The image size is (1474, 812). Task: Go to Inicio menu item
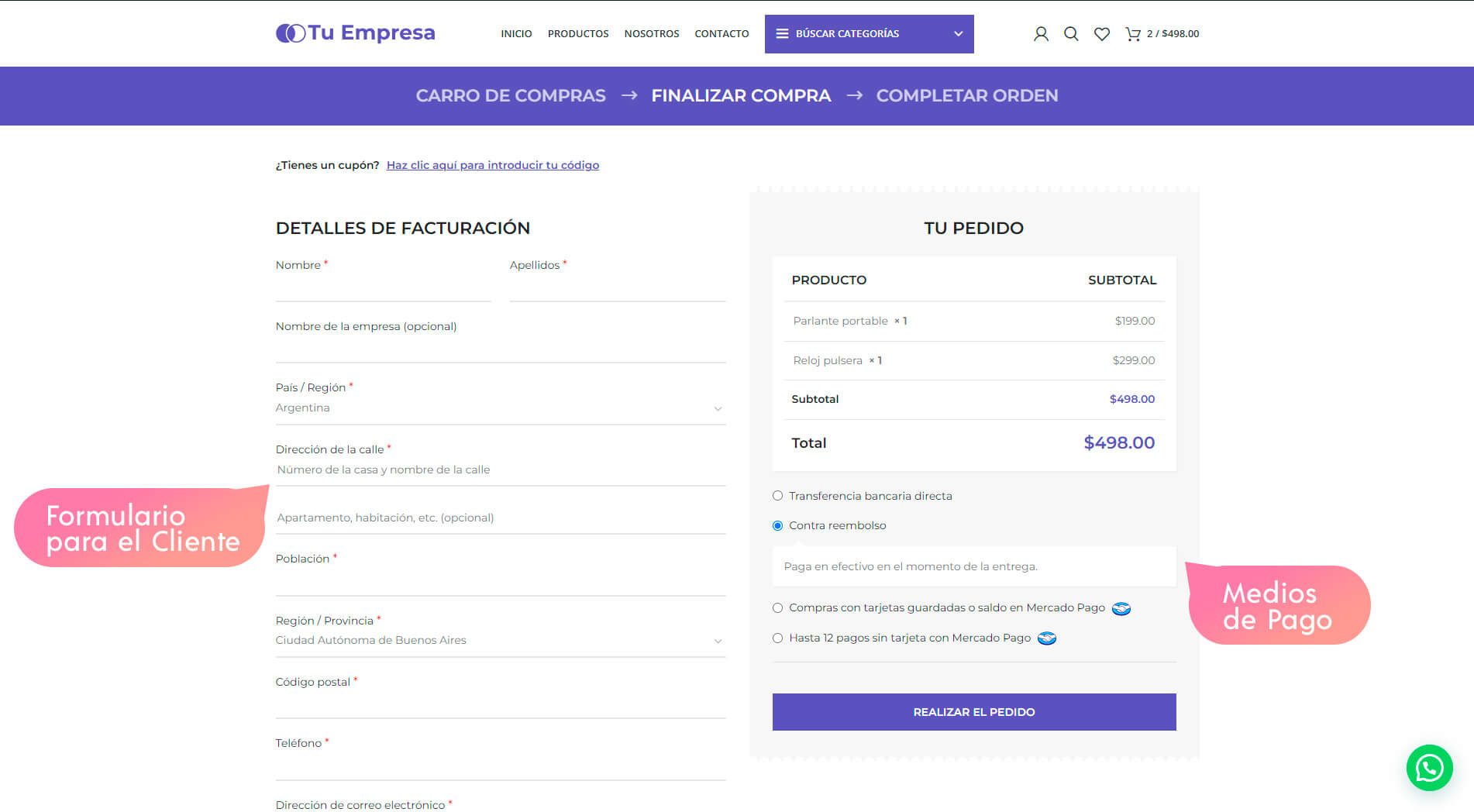tap(516, 34)
